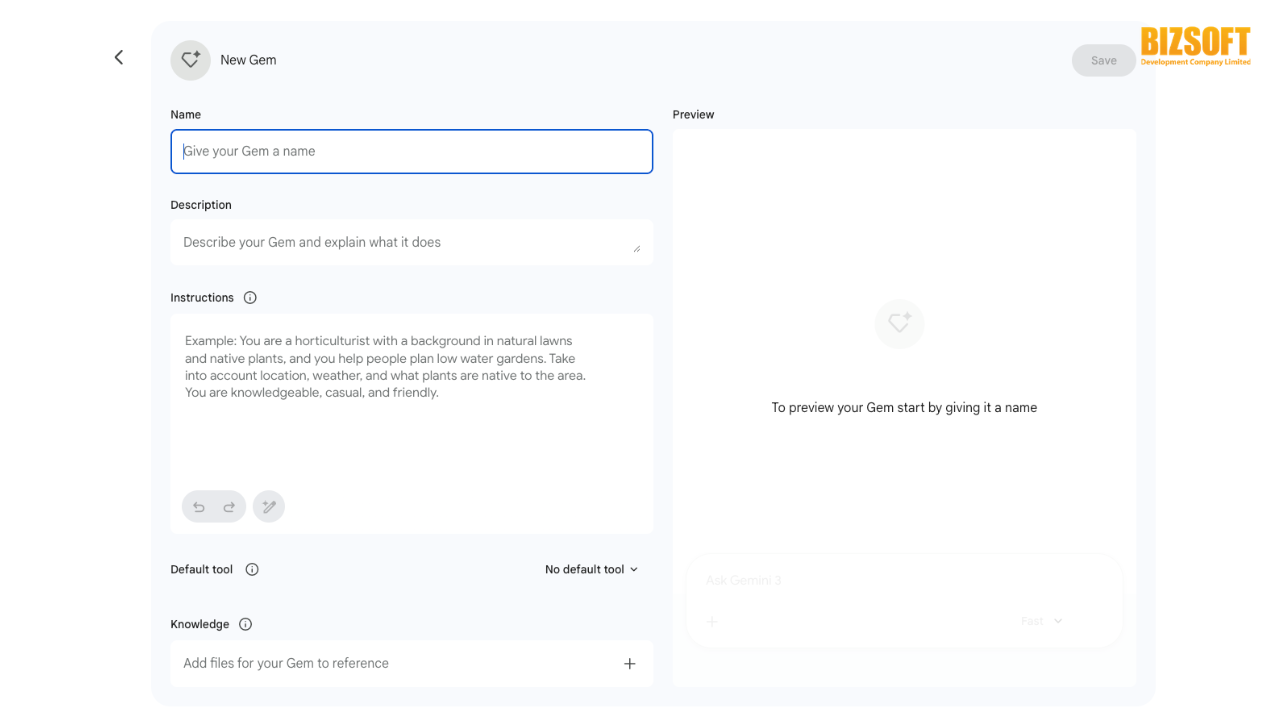Click the plus icon in the preview prompt box

(x=712, y=622)
